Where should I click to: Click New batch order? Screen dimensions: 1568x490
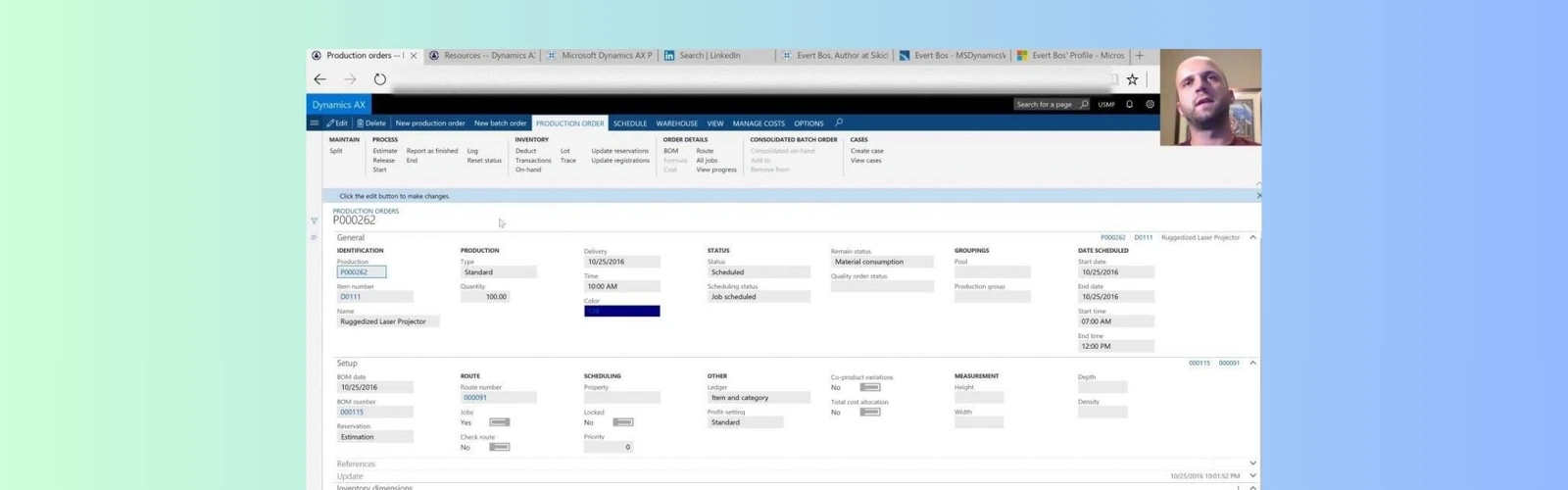500,123
